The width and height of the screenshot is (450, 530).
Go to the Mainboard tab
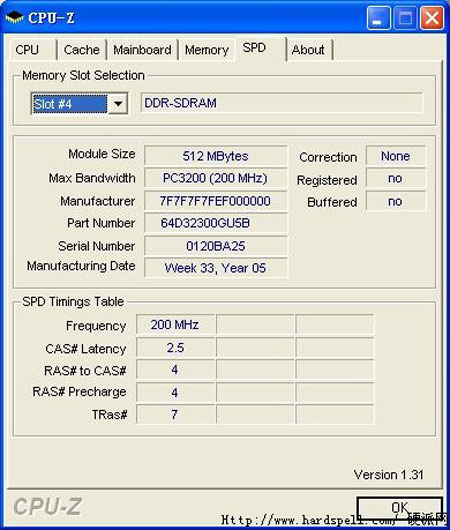point(142,50)
